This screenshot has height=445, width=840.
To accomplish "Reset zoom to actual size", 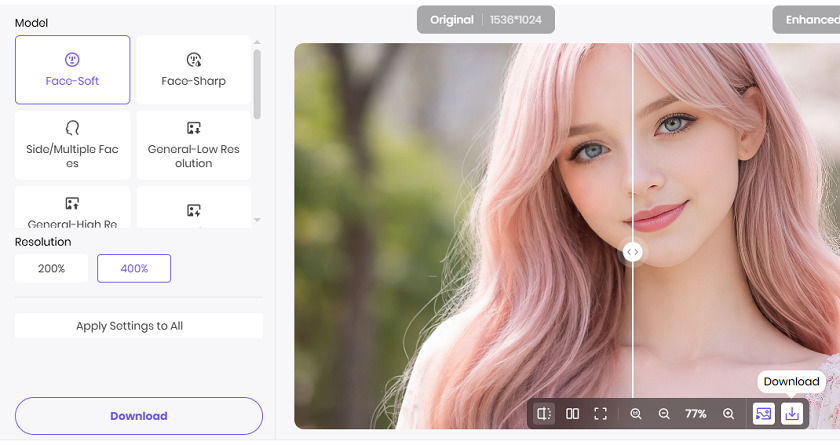I will click(636, 413).
